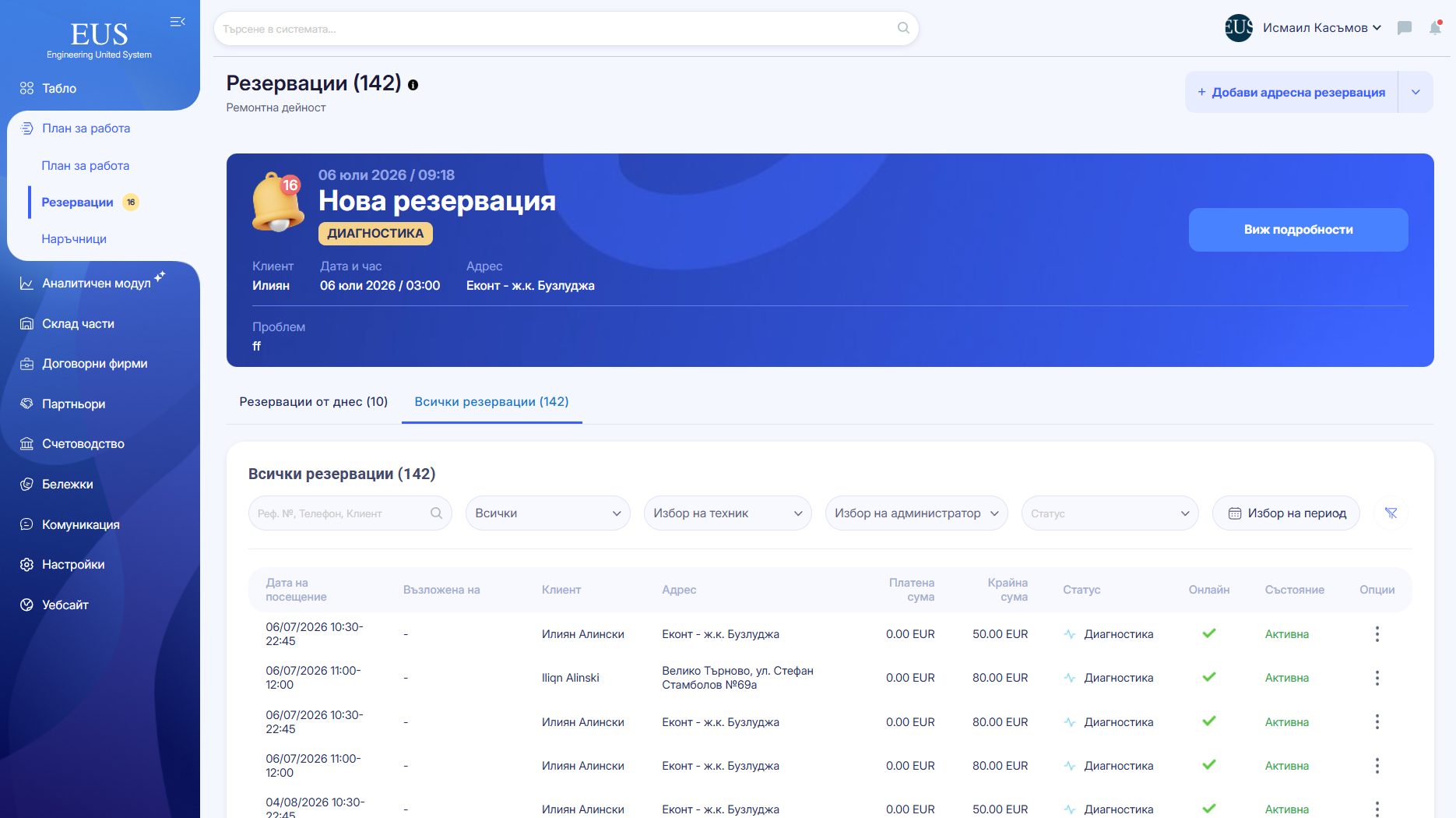Open Комуникация in the sidebar
Viewport: 1456px width, 818px height.
[x=81, y=525]
